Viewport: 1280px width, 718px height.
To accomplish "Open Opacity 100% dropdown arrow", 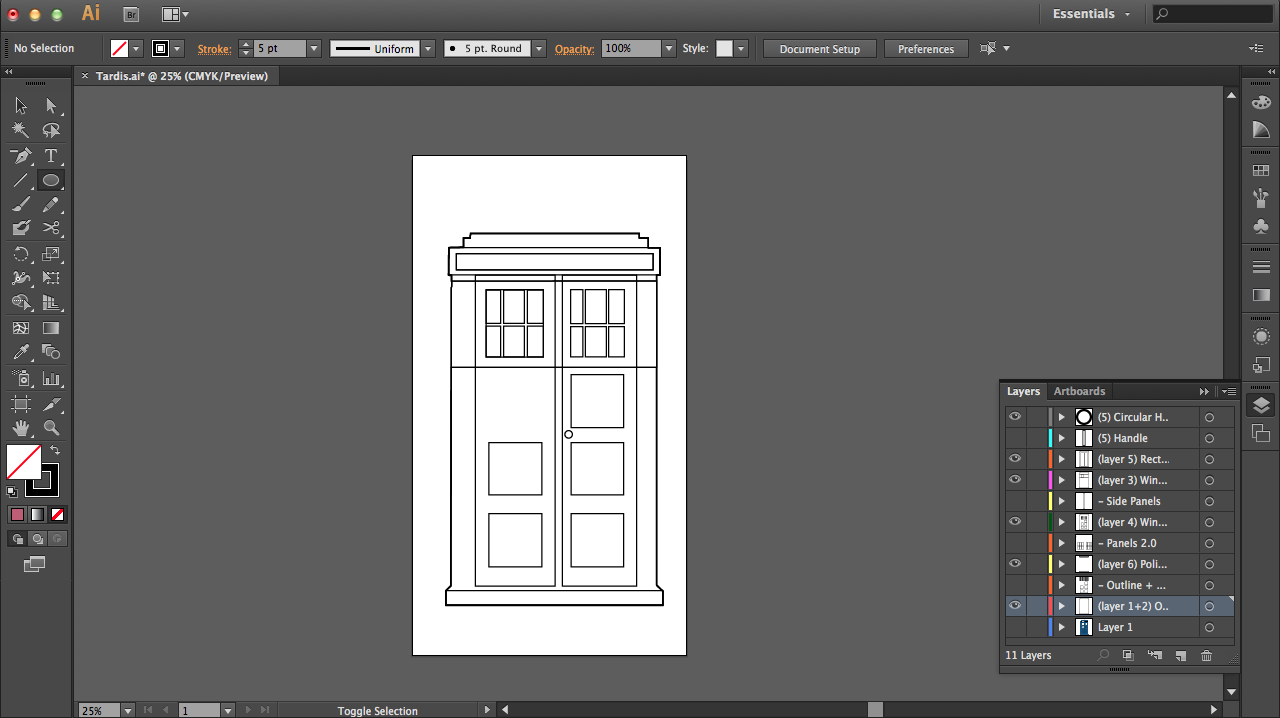I will 669,48.
